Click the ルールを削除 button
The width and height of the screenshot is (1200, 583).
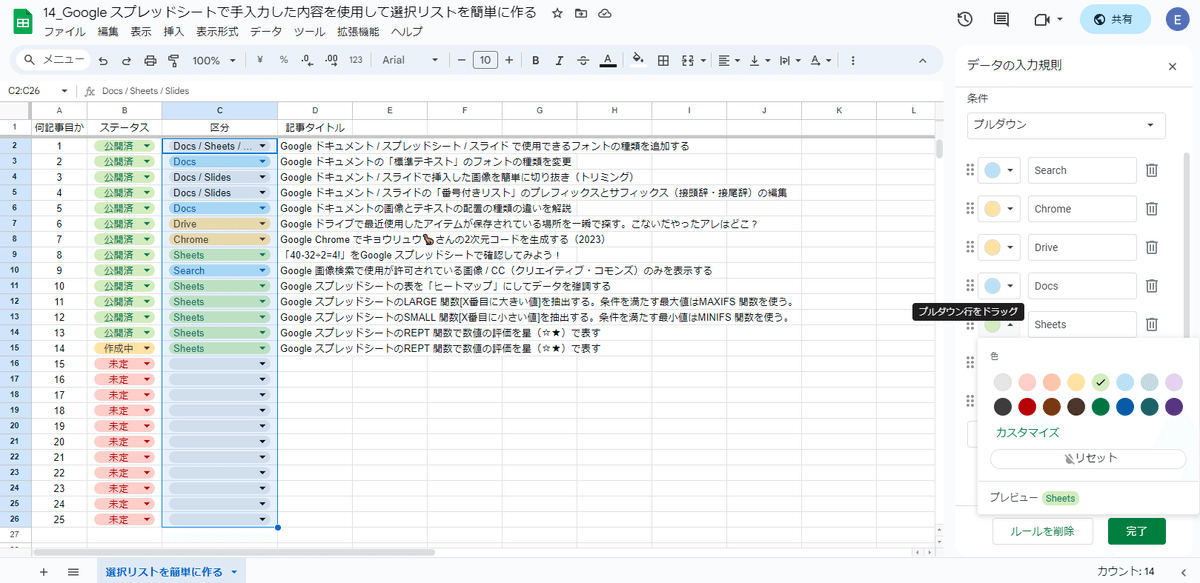tap(1043, 531)
